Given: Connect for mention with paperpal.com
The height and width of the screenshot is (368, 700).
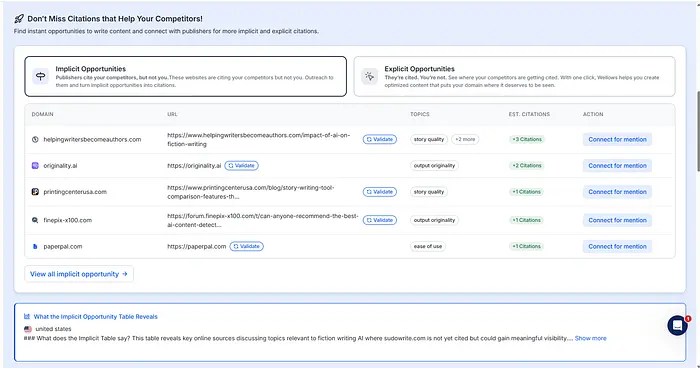Looking at the screenshot, I should point(617,247).
